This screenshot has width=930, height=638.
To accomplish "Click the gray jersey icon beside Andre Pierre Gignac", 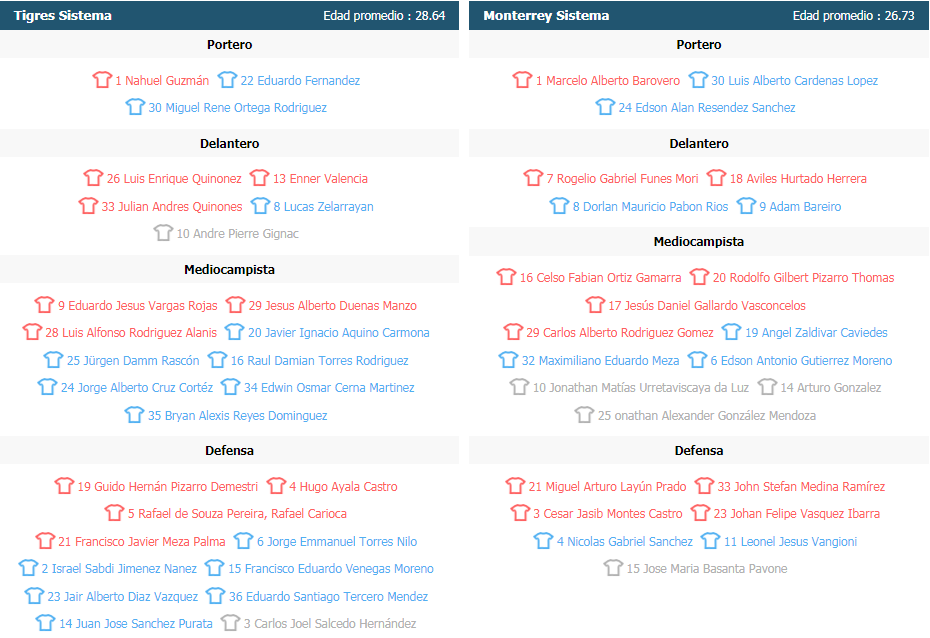I will coord(163,232).
